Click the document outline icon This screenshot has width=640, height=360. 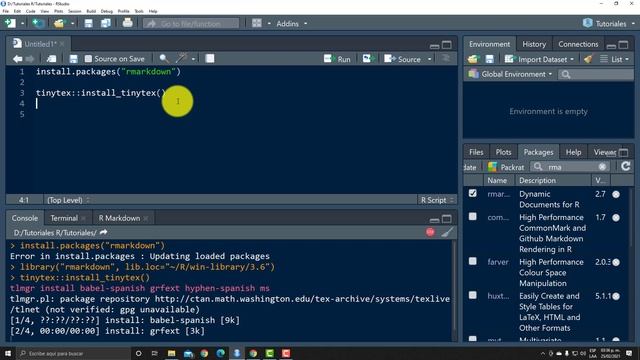(x=446, y=58)
